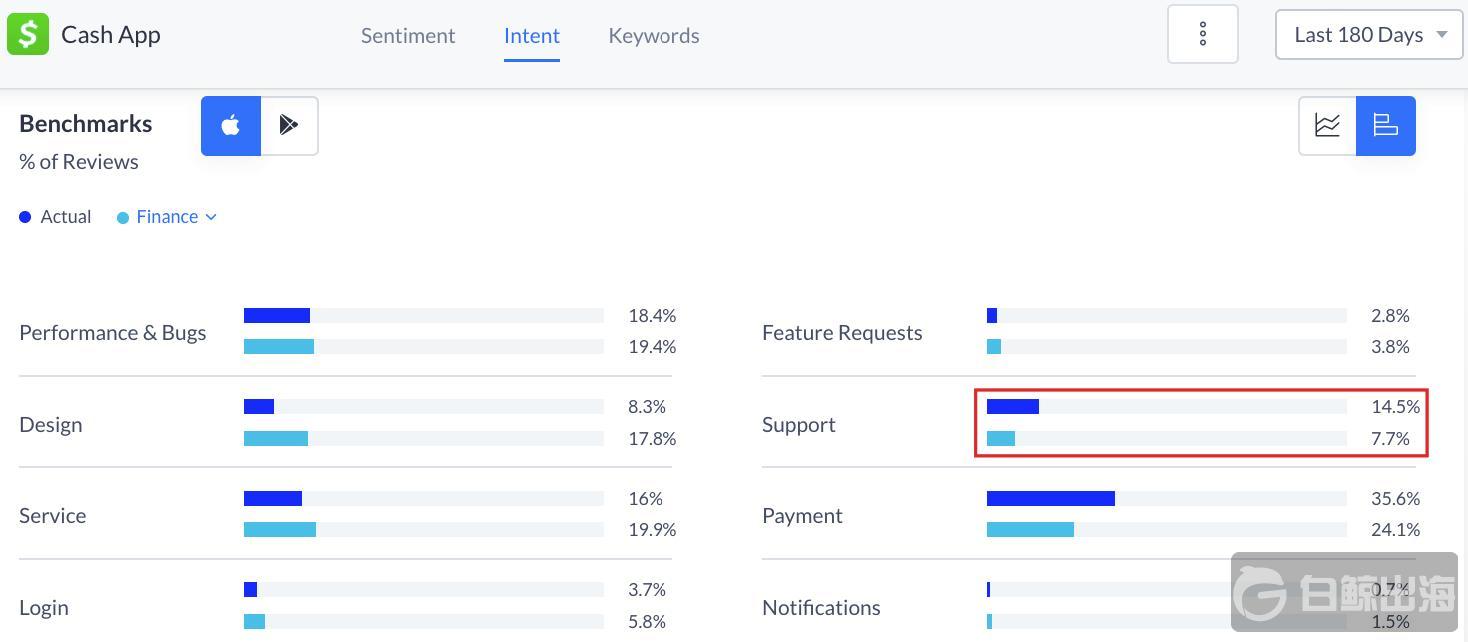The height and width of the screenshot is (642, 1468).
Task: Click the Payment Finance 24.1% bar
Action: point(1030,530)
